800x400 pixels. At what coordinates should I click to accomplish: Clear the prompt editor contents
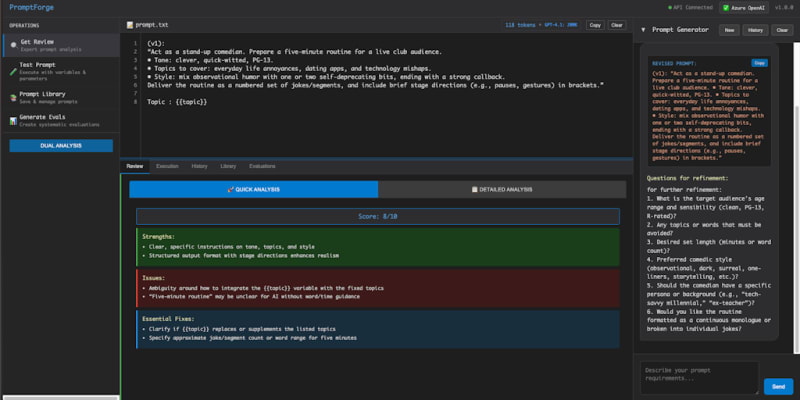[x=617, y=24]
